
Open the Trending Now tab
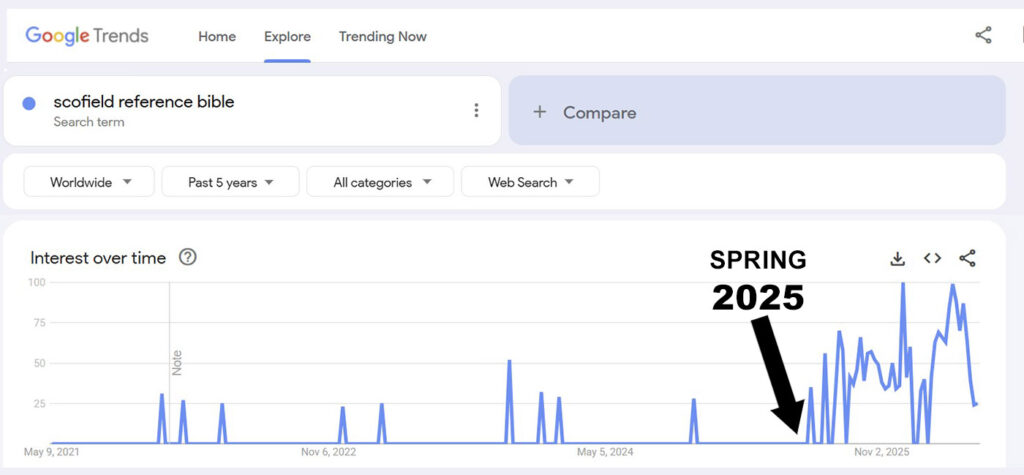click(383, 37)
